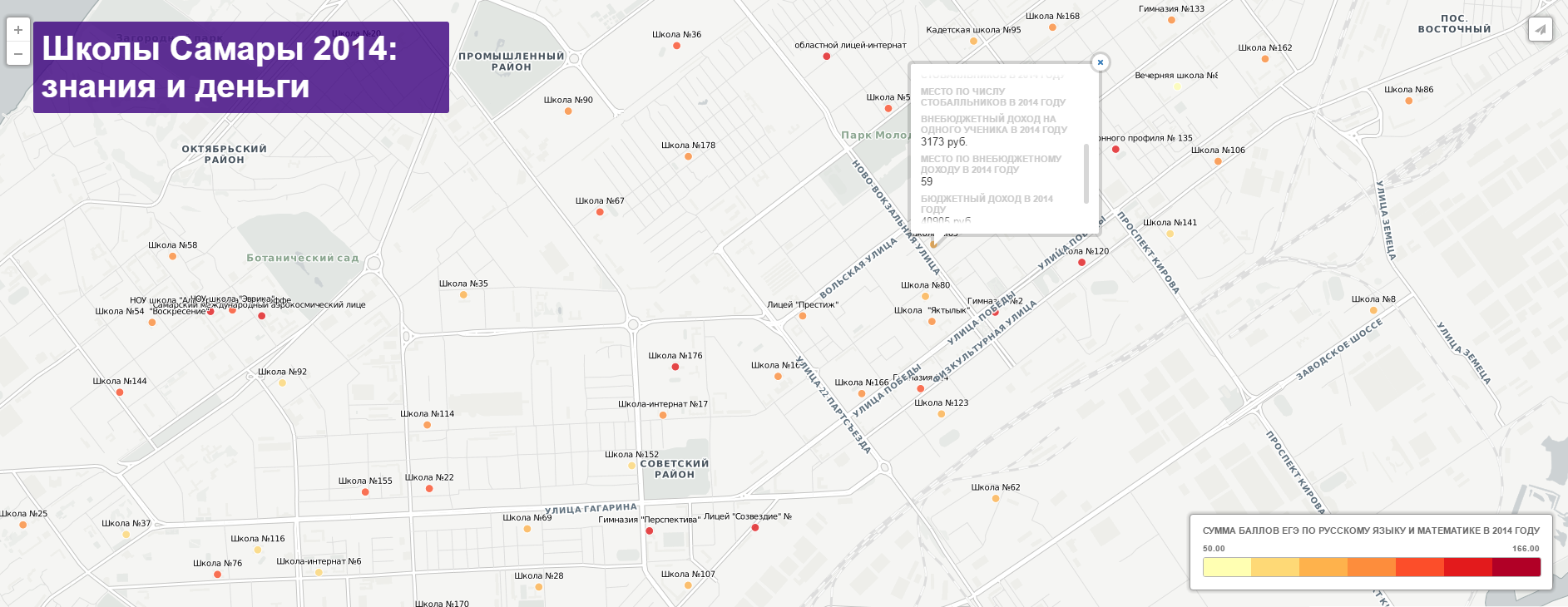Select the Гимназия "Перспектива" marker
This screenshot has width=1568, height=607.
coord(650,531)
